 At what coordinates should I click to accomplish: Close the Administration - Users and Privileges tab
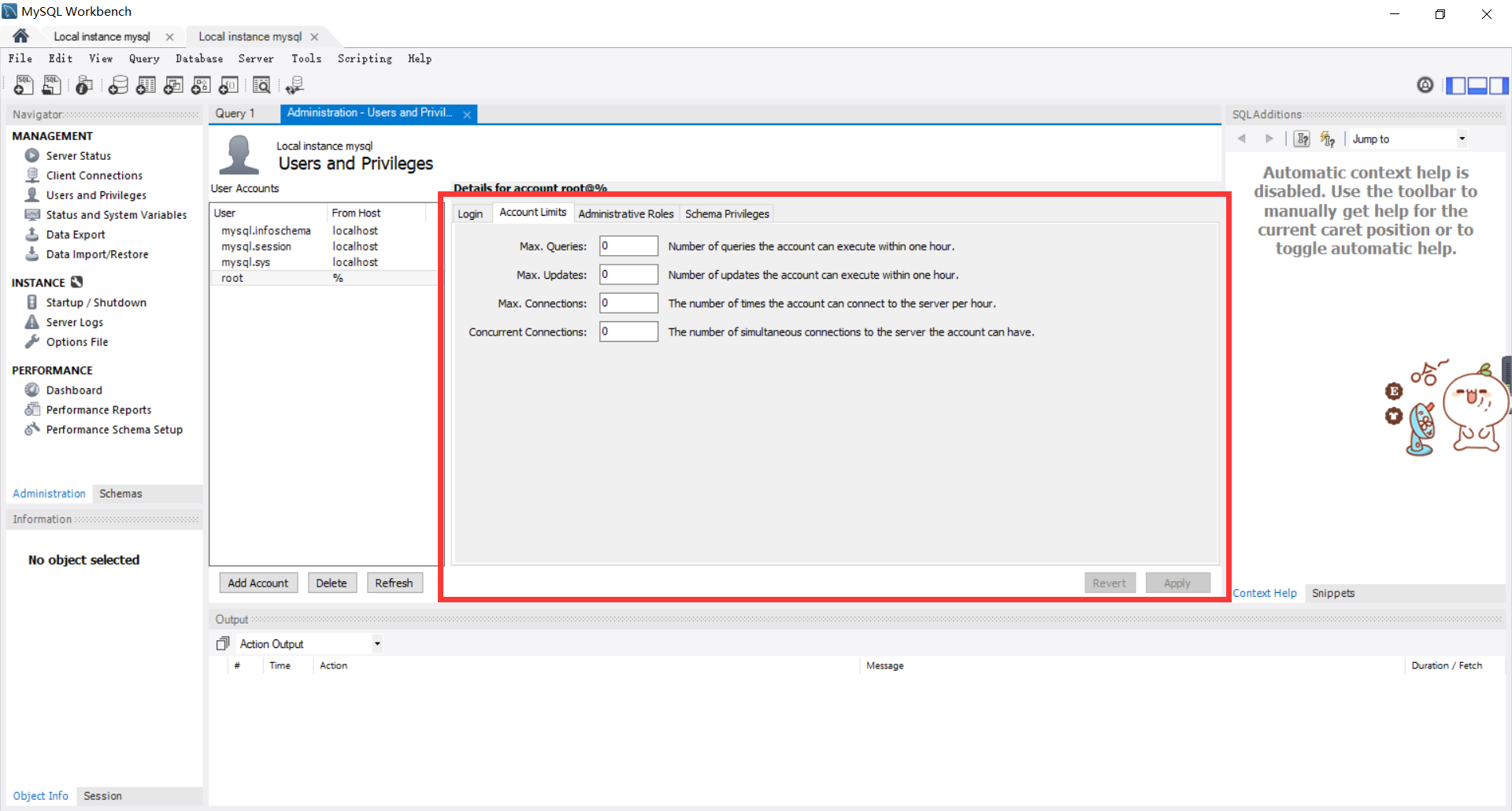coord(467,114)
